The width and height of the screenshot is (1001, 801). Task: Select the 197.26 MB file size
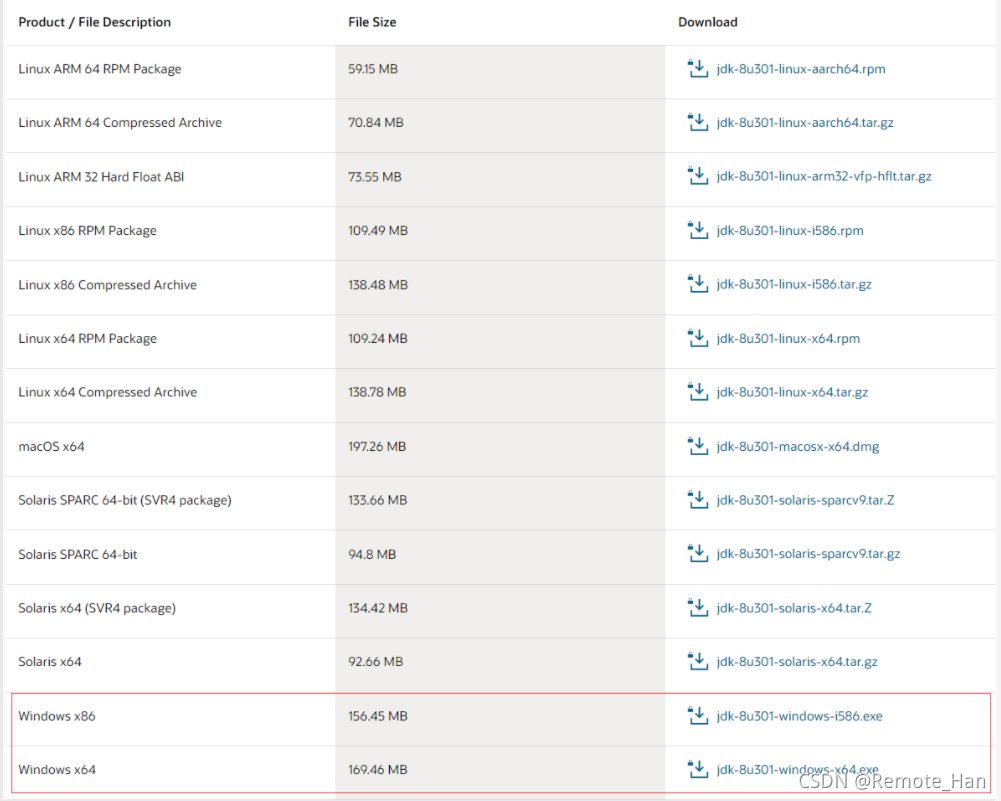click(x=377, y=446)
